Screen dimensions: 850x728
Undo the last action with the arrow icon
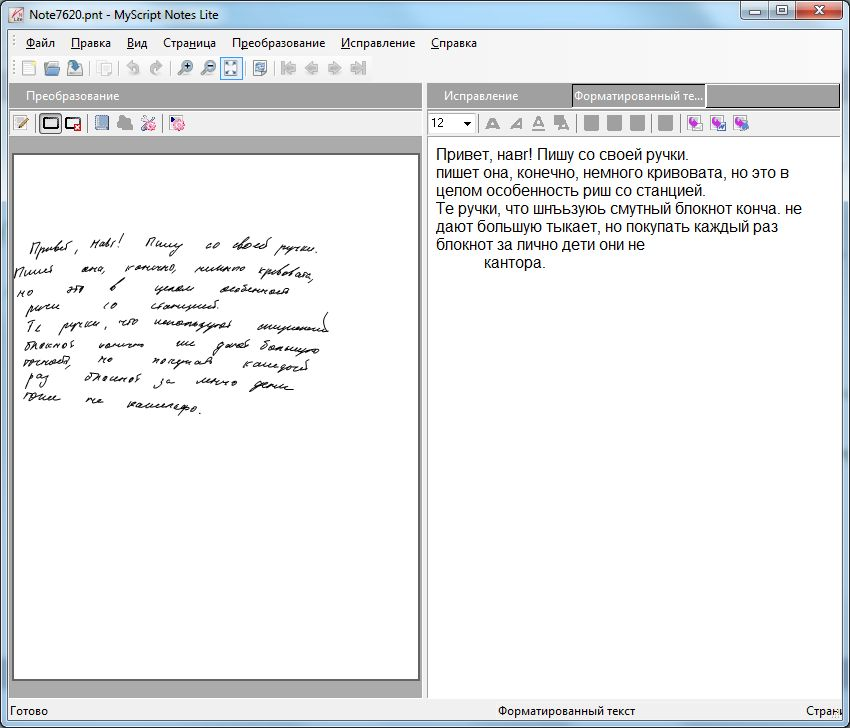(x=133, y=68)
